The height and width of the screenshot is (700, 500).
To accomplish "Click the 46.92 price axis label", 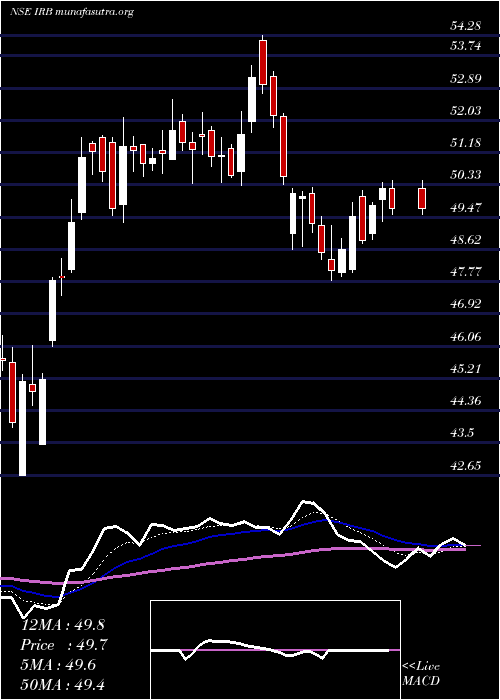I will 465,304.
